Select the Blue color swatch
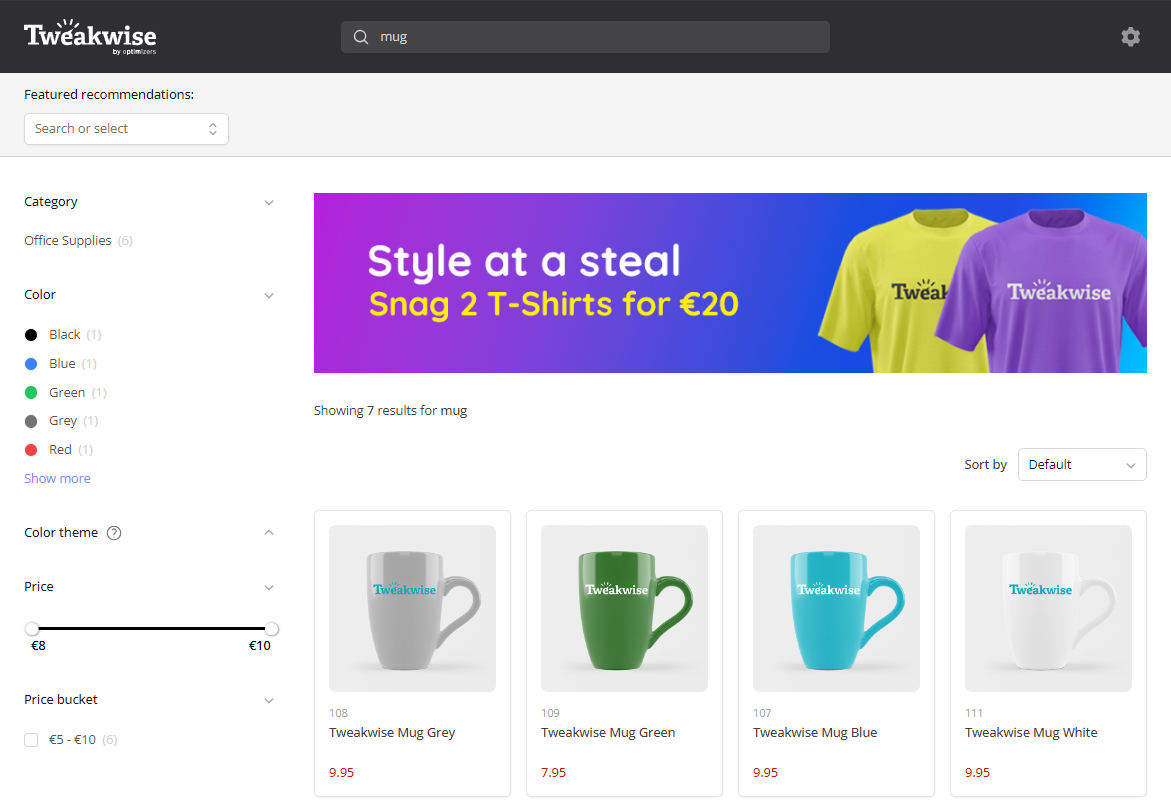Viewport: 1171px width, 801px height. point(31,364)
